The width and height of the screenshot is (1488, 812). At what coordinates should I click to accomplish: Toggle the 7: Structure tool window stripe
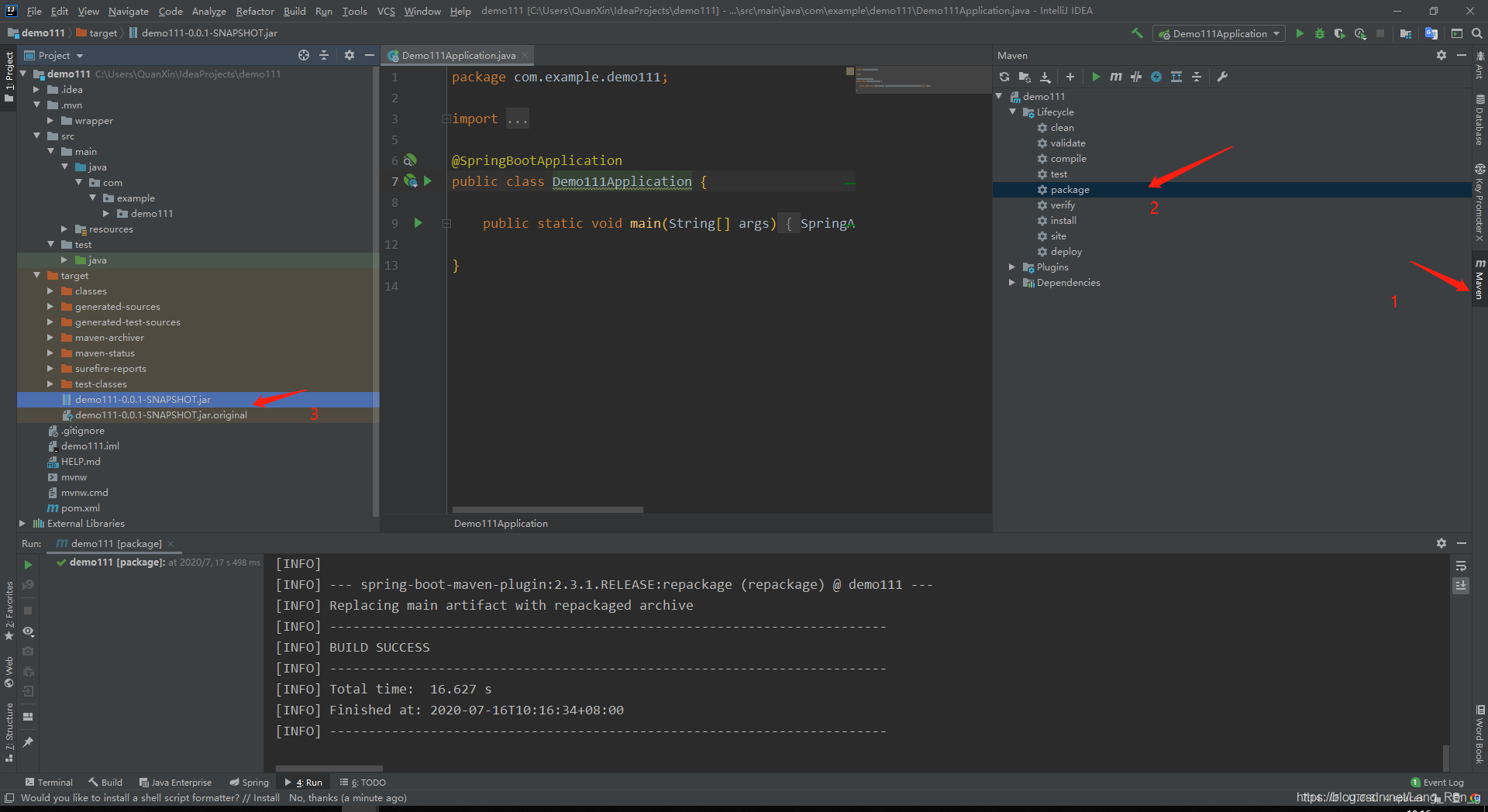(9, 732)
